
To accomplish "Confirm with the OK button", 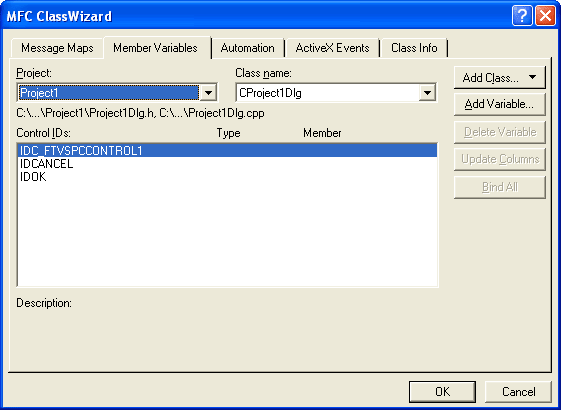I will (443, 392).
